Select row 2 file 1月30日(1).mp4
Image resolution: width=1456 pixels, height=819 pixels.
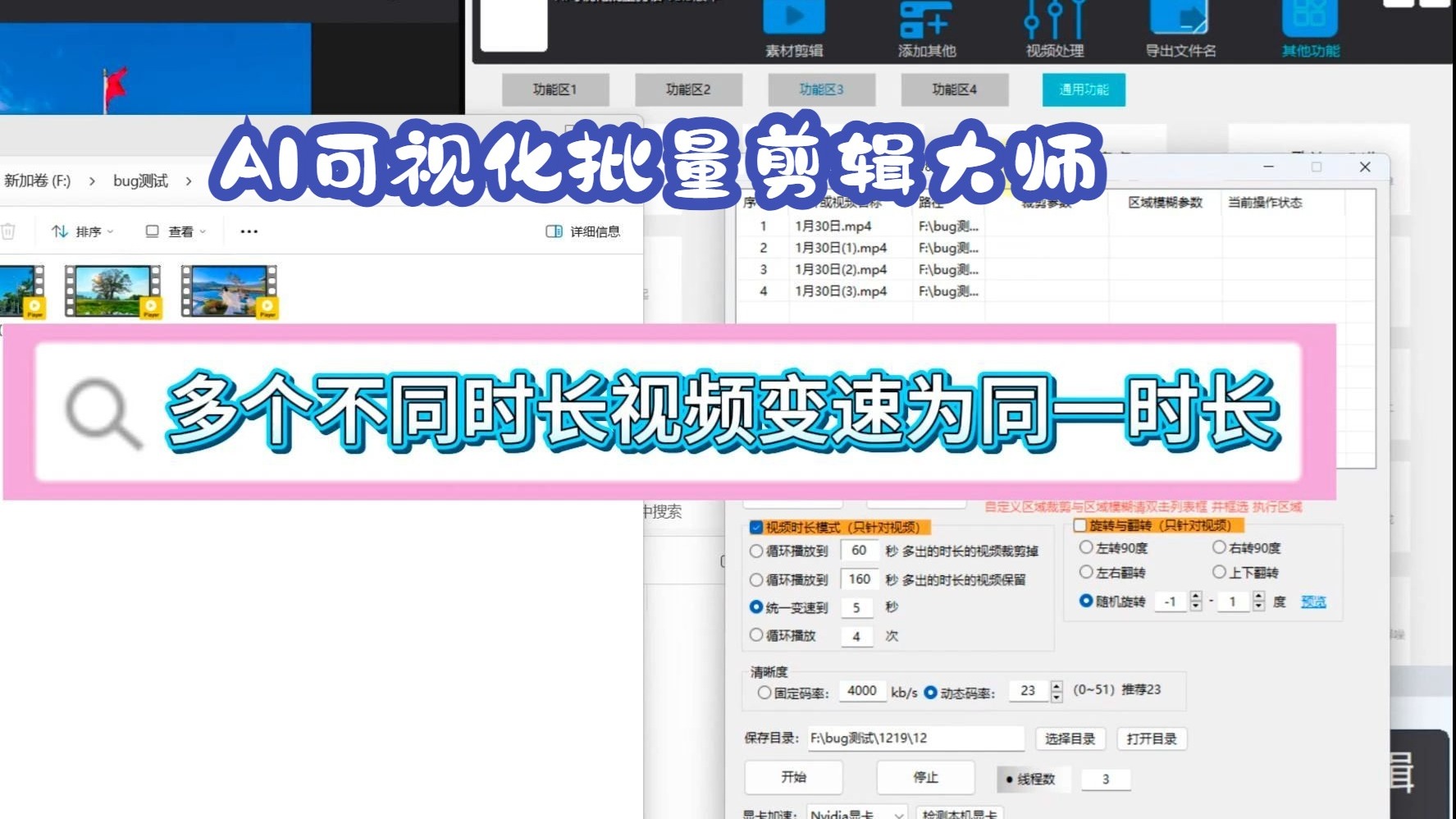[x=841, y=248]
